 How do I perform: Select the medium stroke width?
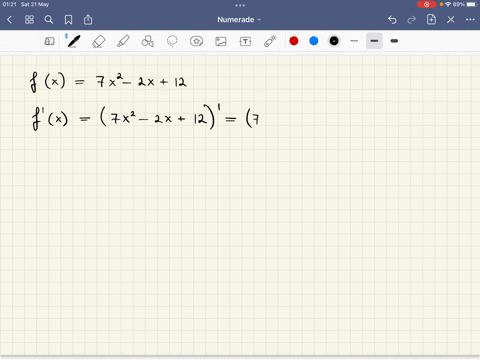(x=374, y=41)
